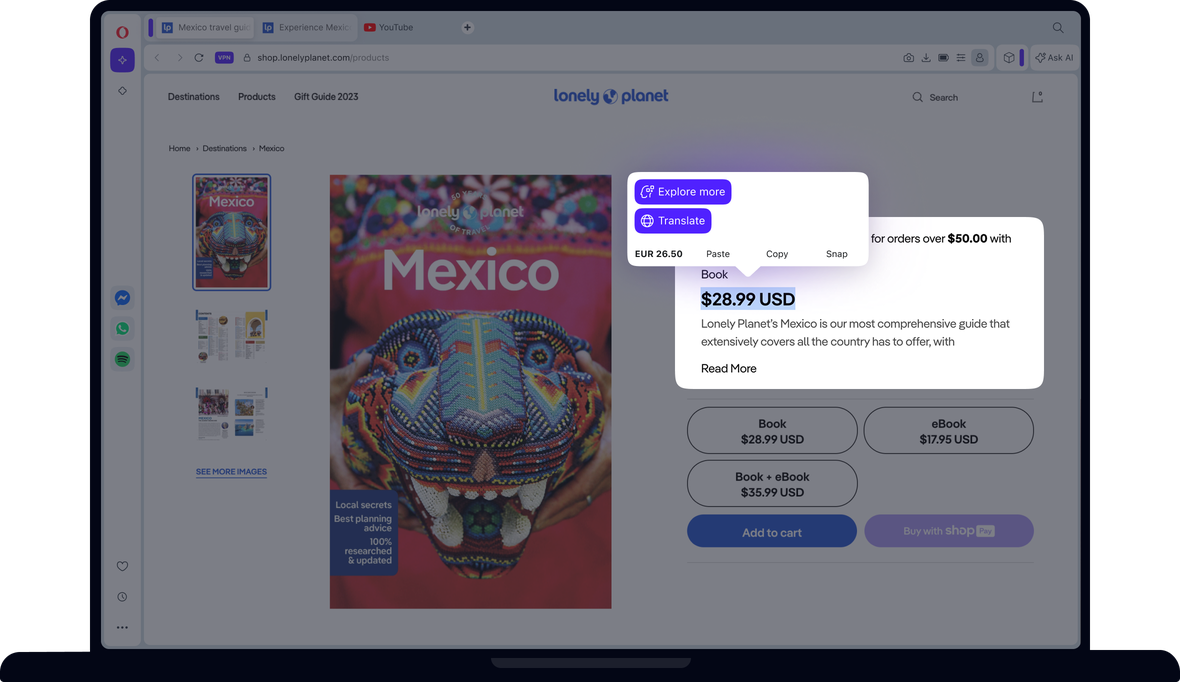Open the Destinations navigation menu
1180x682 pixels.
point(193,97)
